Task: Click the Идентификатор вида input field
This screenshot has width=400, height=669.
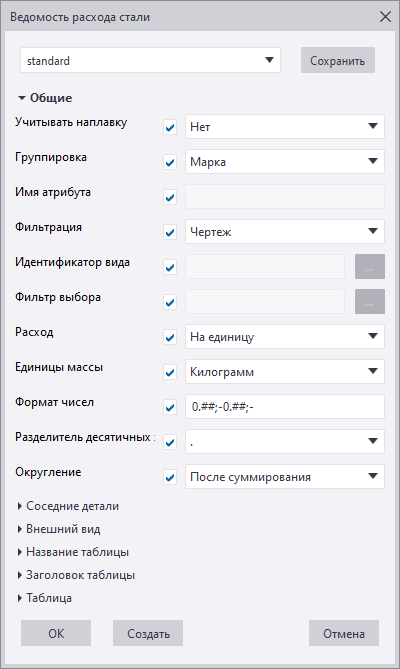Action: coord(265,266)
